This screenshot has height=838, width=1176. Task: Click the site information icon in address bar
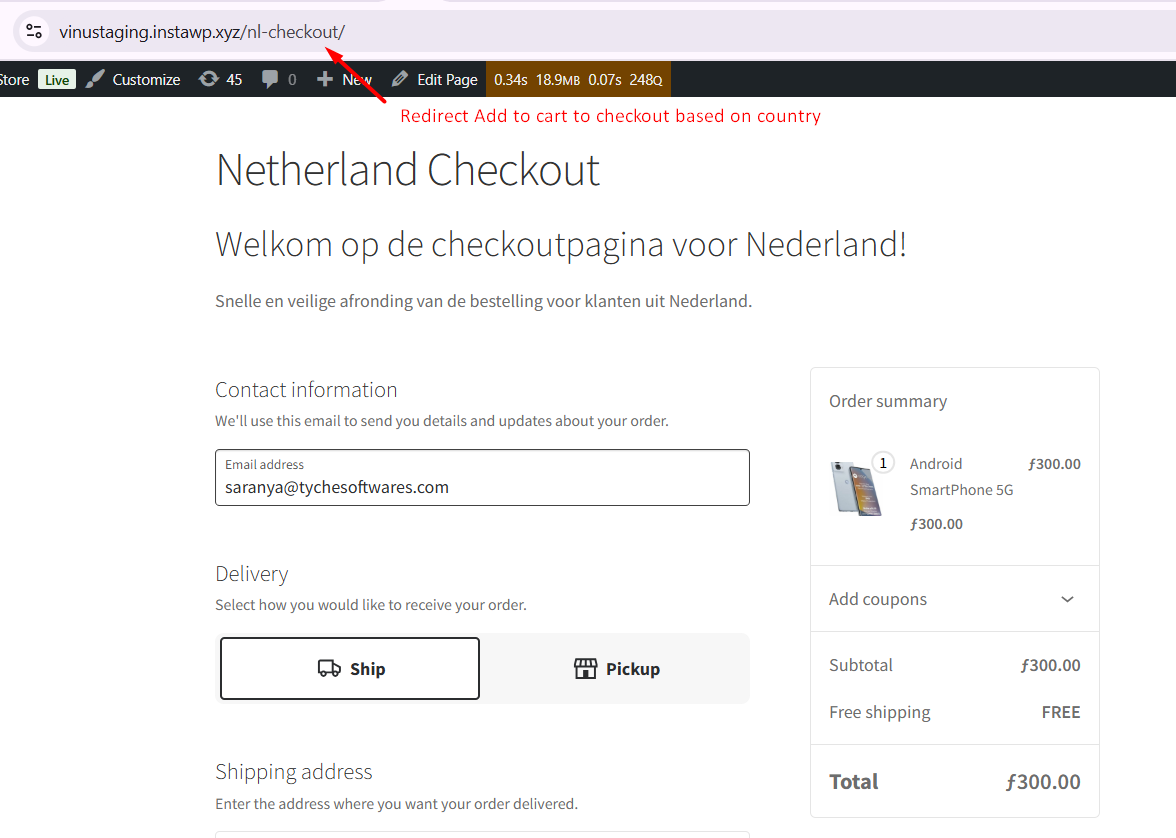[x=34, y=31]
